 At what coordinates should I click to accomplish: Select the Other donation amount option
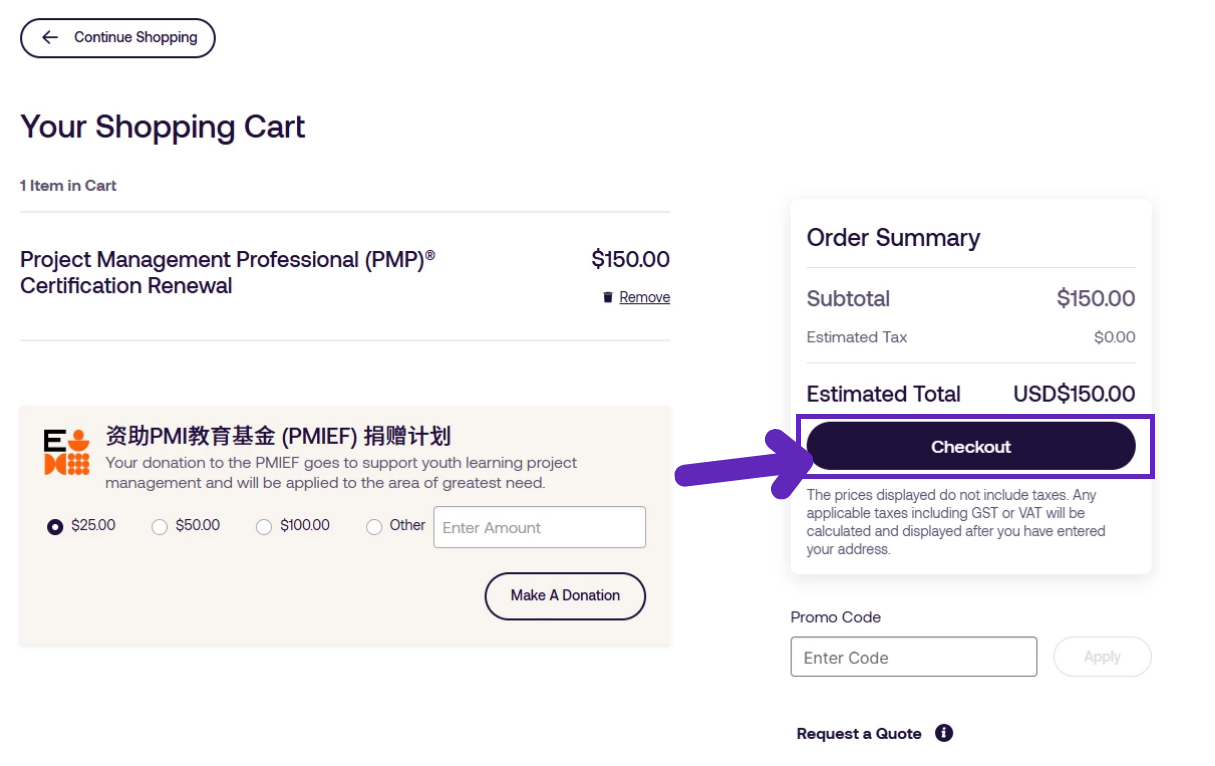[x=373, y=526]
